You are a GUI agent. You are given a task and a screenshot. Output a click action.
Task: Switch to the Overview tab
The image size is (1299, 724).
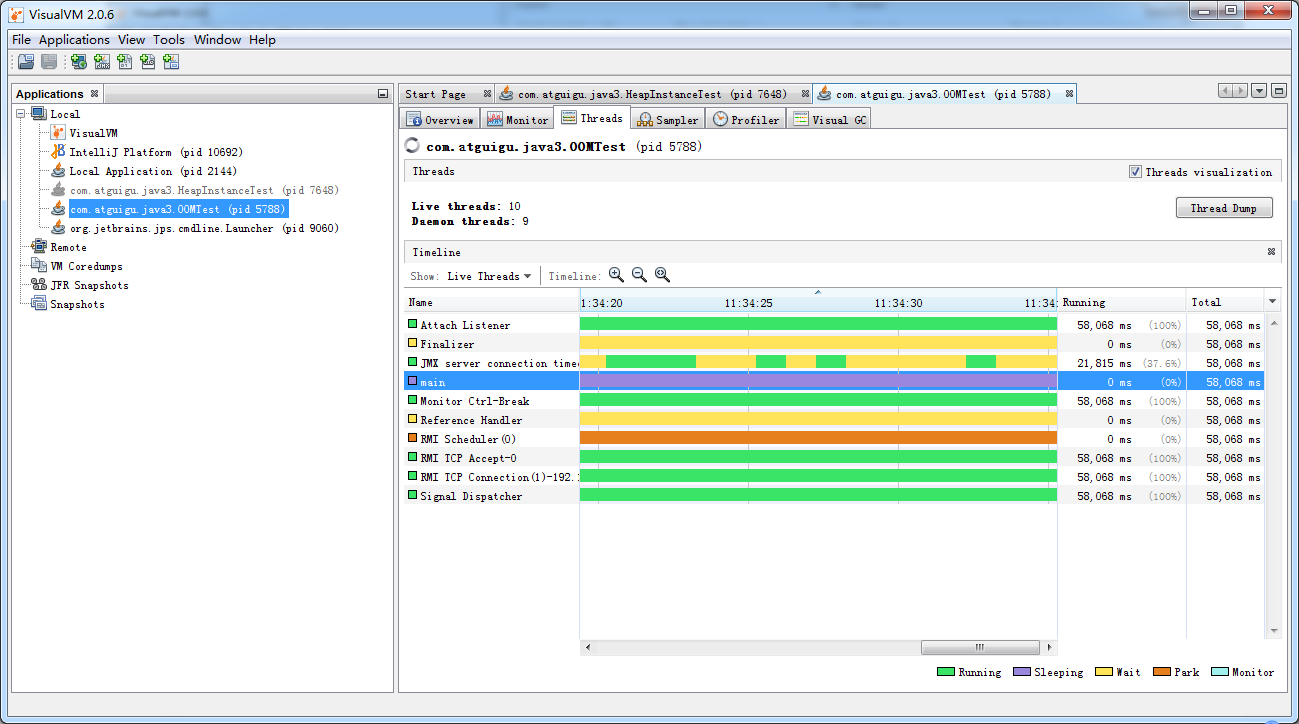(440, 119)
